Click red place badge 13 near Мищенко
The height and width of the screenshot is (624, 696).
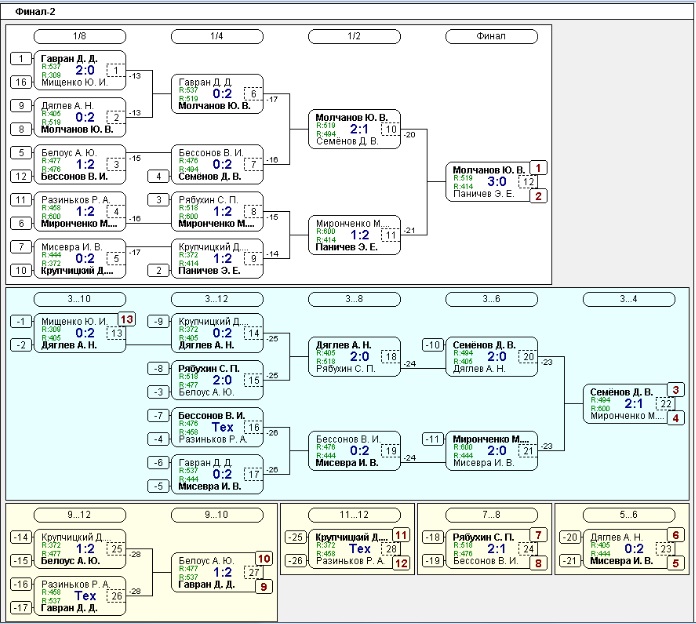(127, 320)
